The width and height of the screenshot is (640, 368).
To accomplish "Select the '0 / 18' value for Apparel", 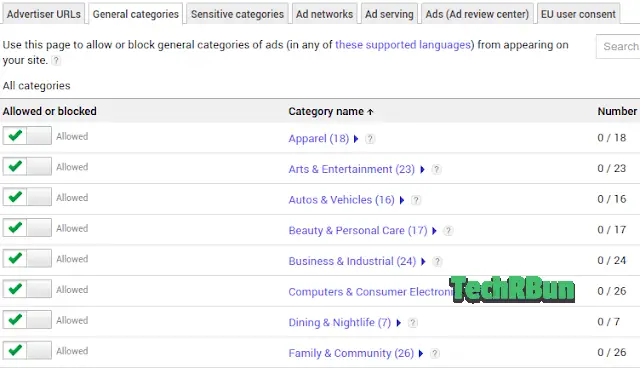I will click(612, 138).
